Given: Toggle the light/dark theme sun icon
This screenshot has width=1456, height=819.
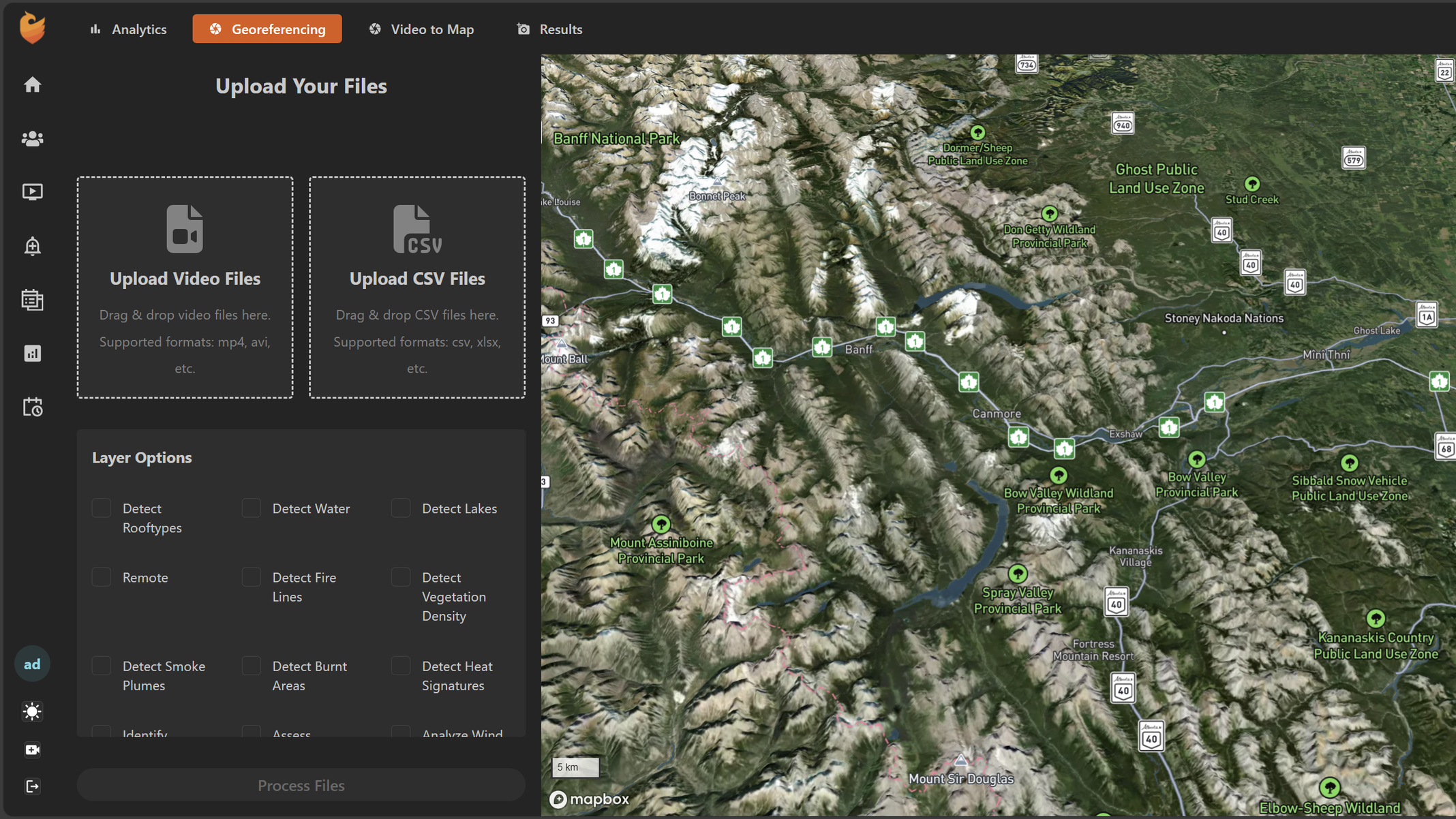Looking at the screenshot, I should click(x=32, y=711).
